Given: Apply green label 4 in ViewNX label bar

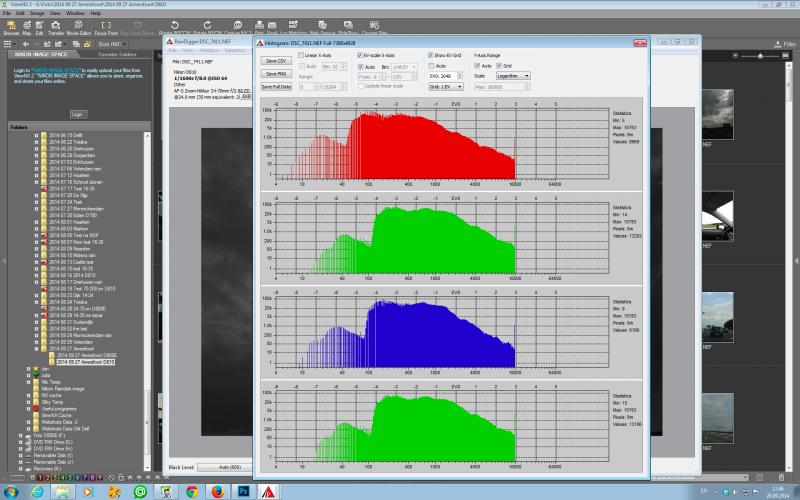Looking at the screenshot, I should (x=63, y=478).
